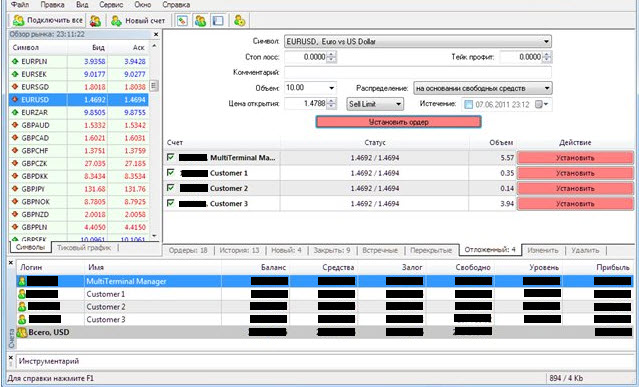The height and width of the screenshot is (387, 639).
Task: Open the Объем 10.00 volume dropdown
Action: coord(331,88)
